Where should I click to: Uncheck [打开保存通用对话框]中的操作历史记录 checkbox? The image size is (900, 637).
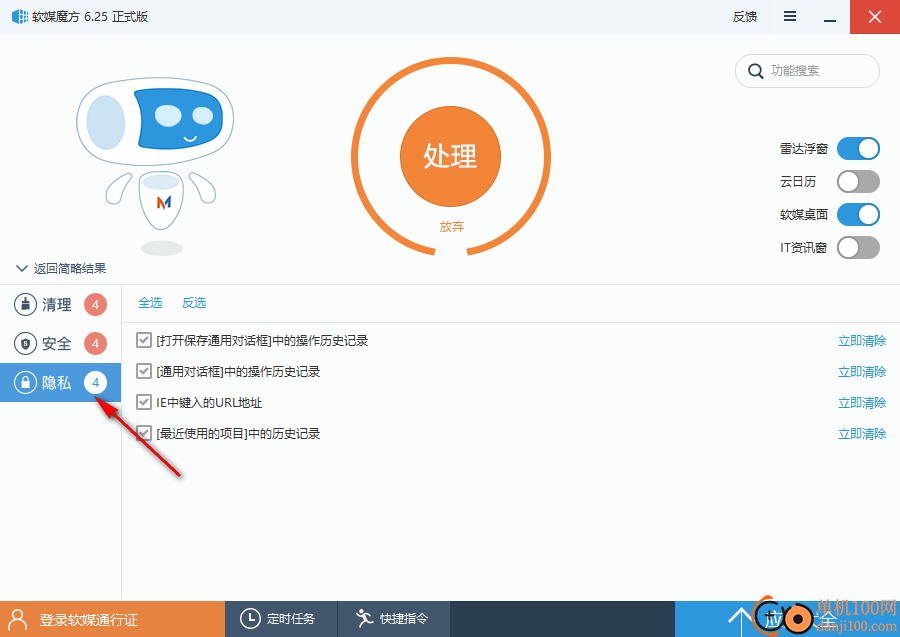143,340
